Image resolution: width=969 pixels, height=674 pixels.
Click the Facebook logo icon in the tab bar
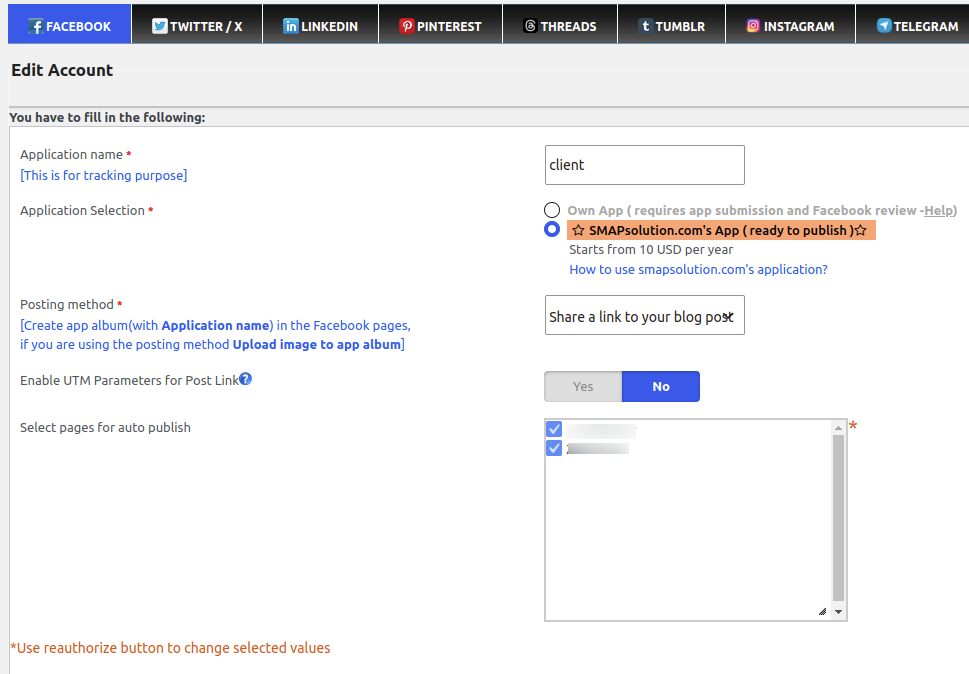click(x=36, y=26)
